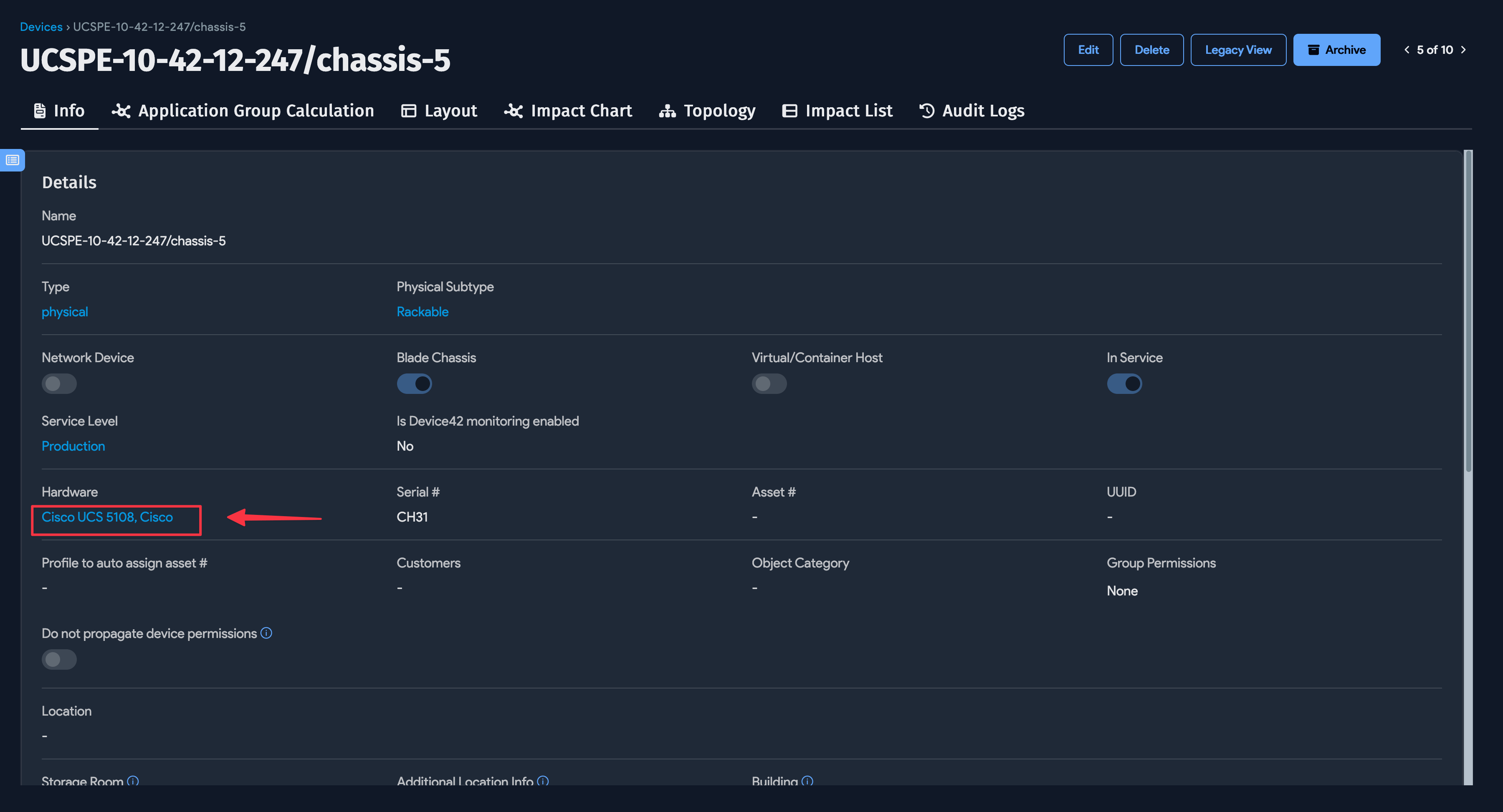Archive this device
Image resolution: width=1503 pixels, height=812 pixels.
(1336, 50)
